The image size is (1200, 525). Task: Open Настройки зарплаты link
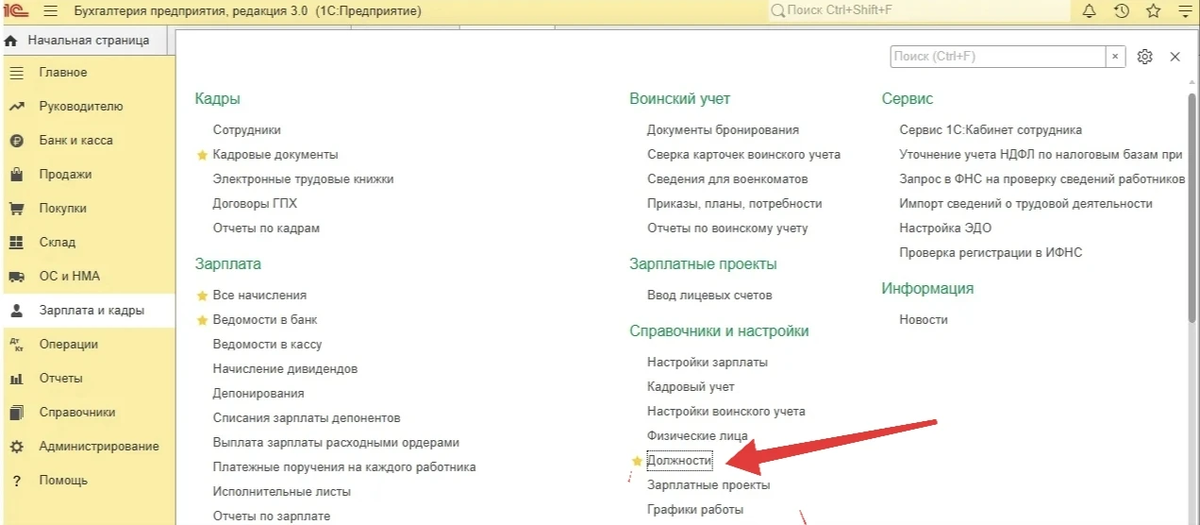tap(707, 362)
